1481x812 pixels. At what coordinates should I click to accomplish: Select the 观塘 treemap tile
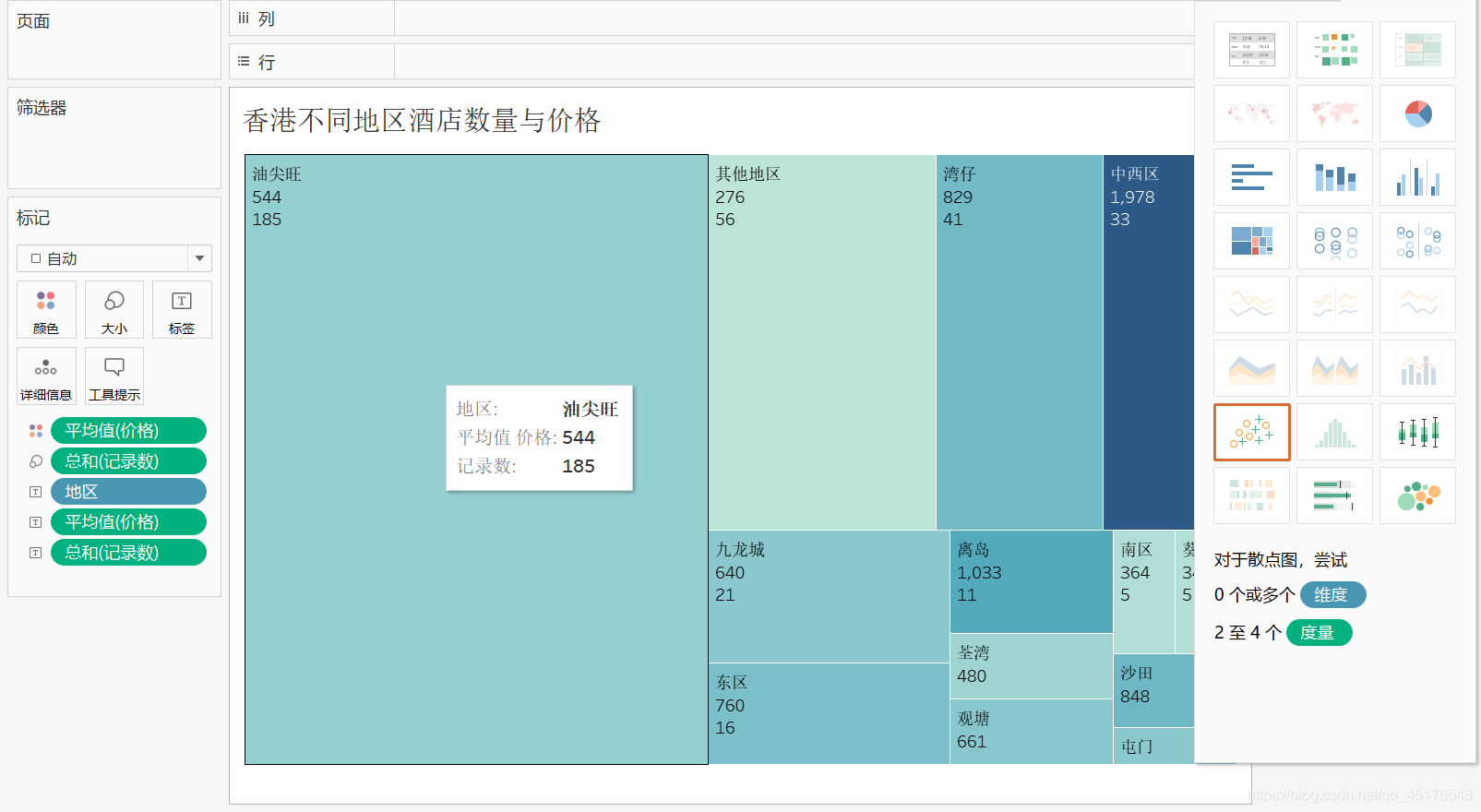coord(1032,732)
